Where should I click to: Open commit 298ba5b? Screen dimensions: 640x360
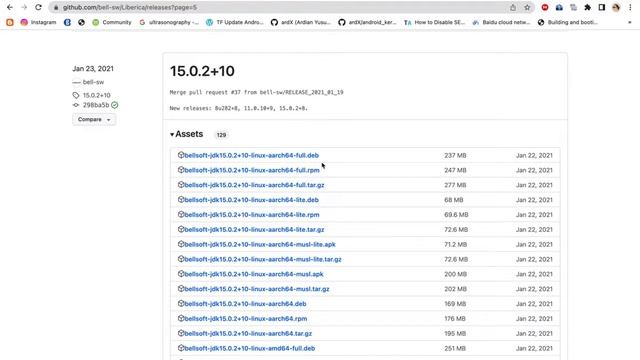96,105
